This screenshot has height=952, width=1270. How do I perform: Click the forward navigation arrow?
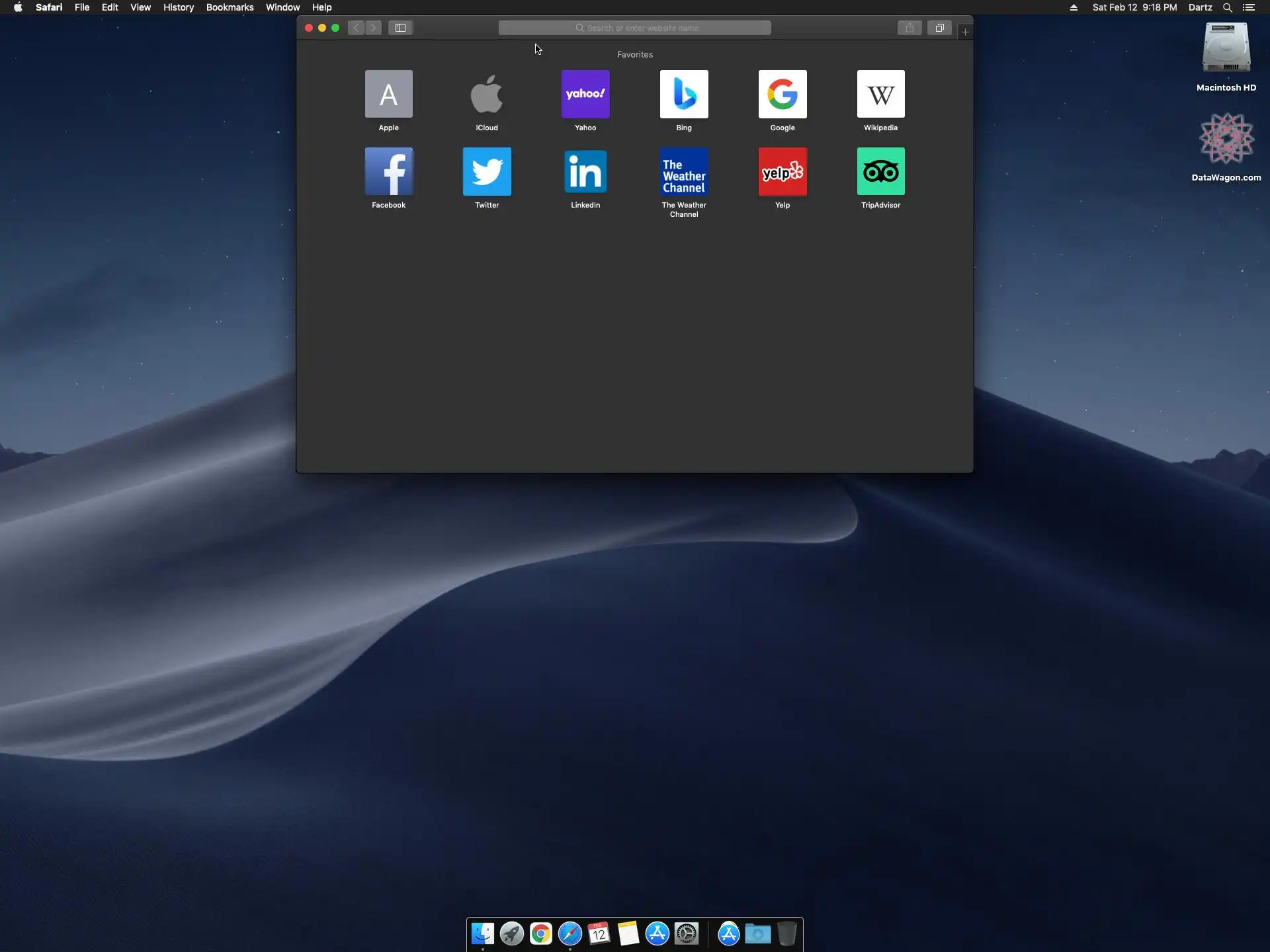[x=374, y=28]
